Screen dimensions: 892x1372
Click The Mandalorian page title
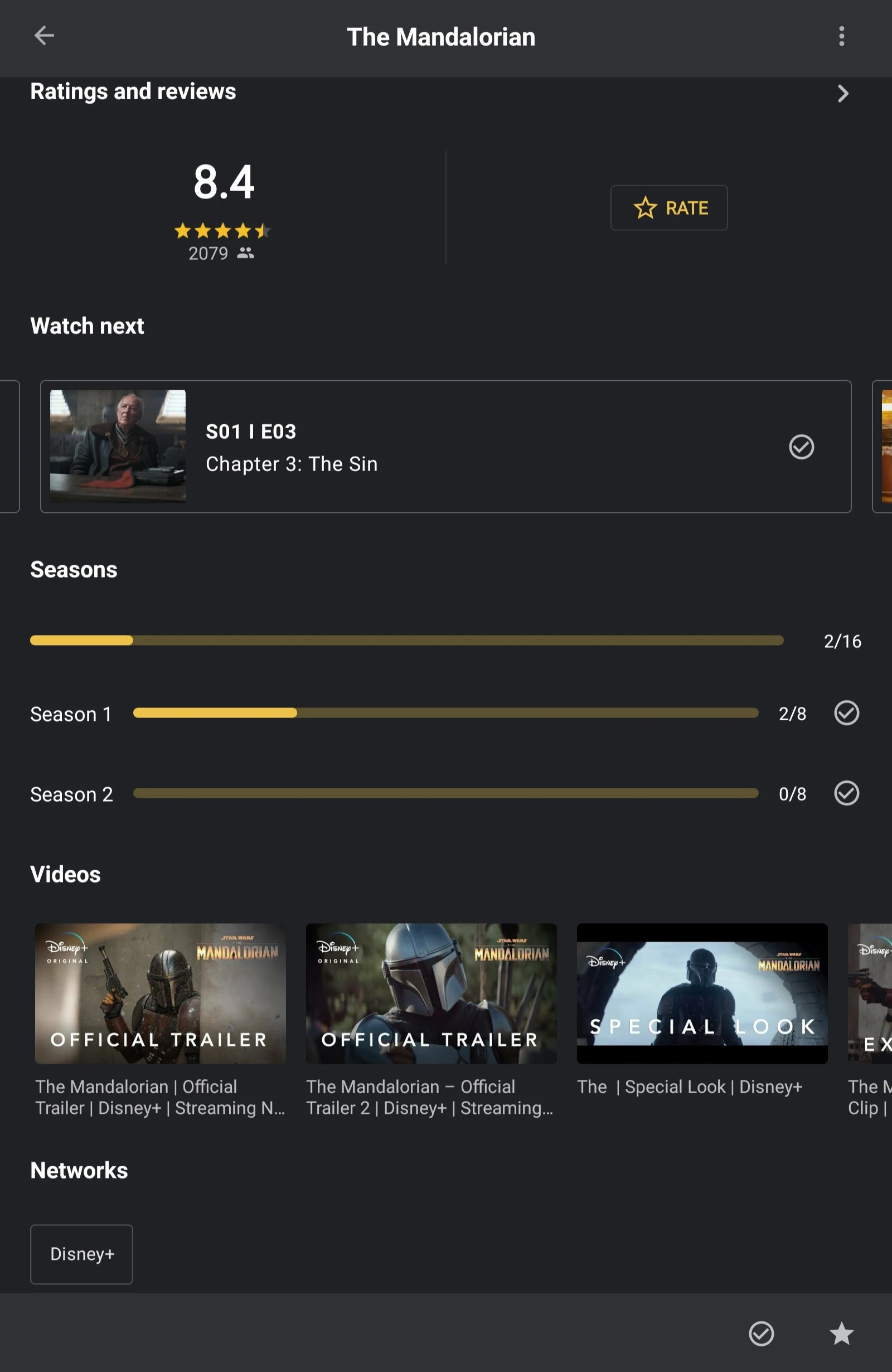(x=441, y=37)
